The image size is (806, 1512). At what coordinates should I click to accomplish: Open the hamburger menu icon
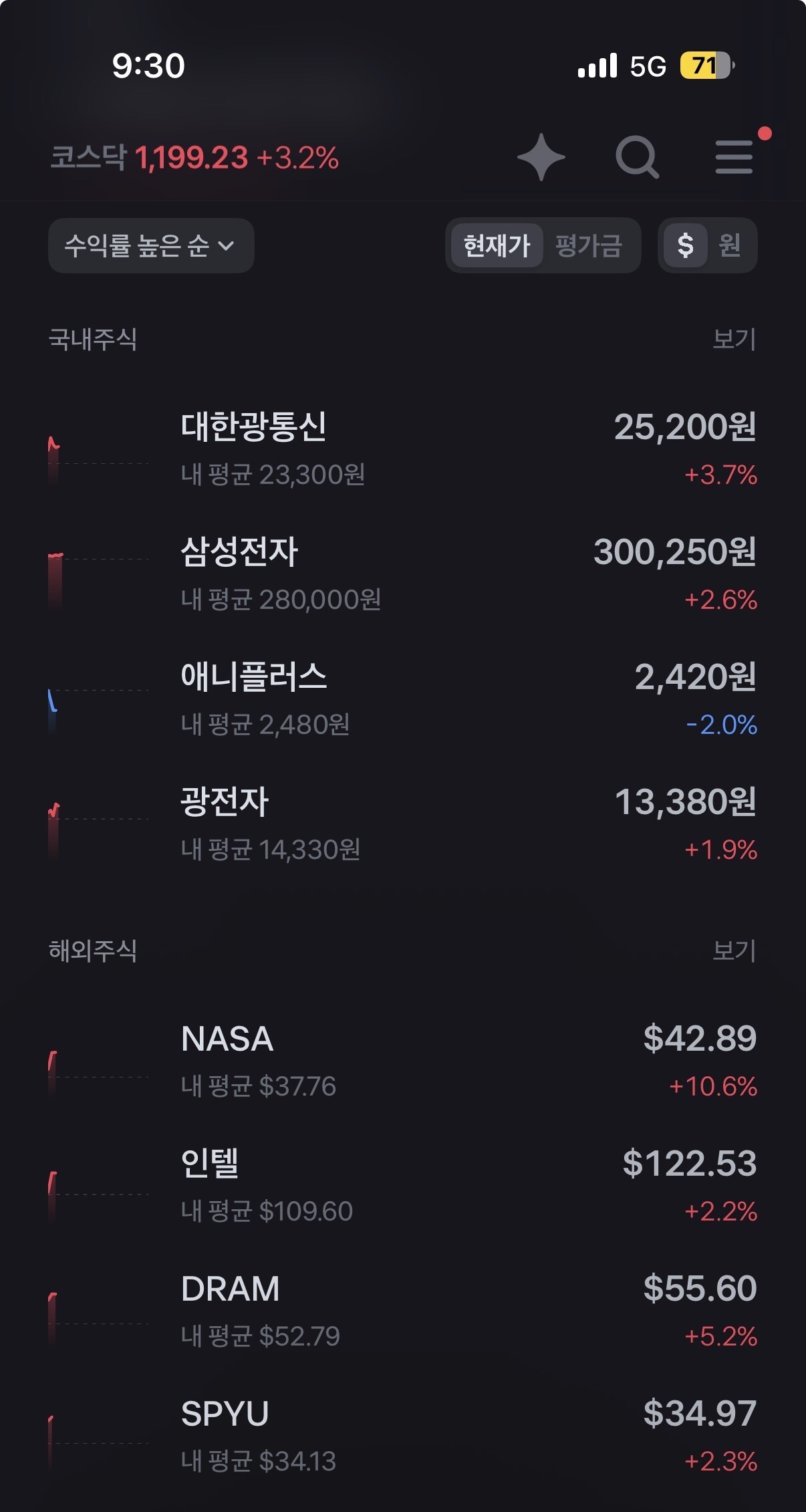734,158
